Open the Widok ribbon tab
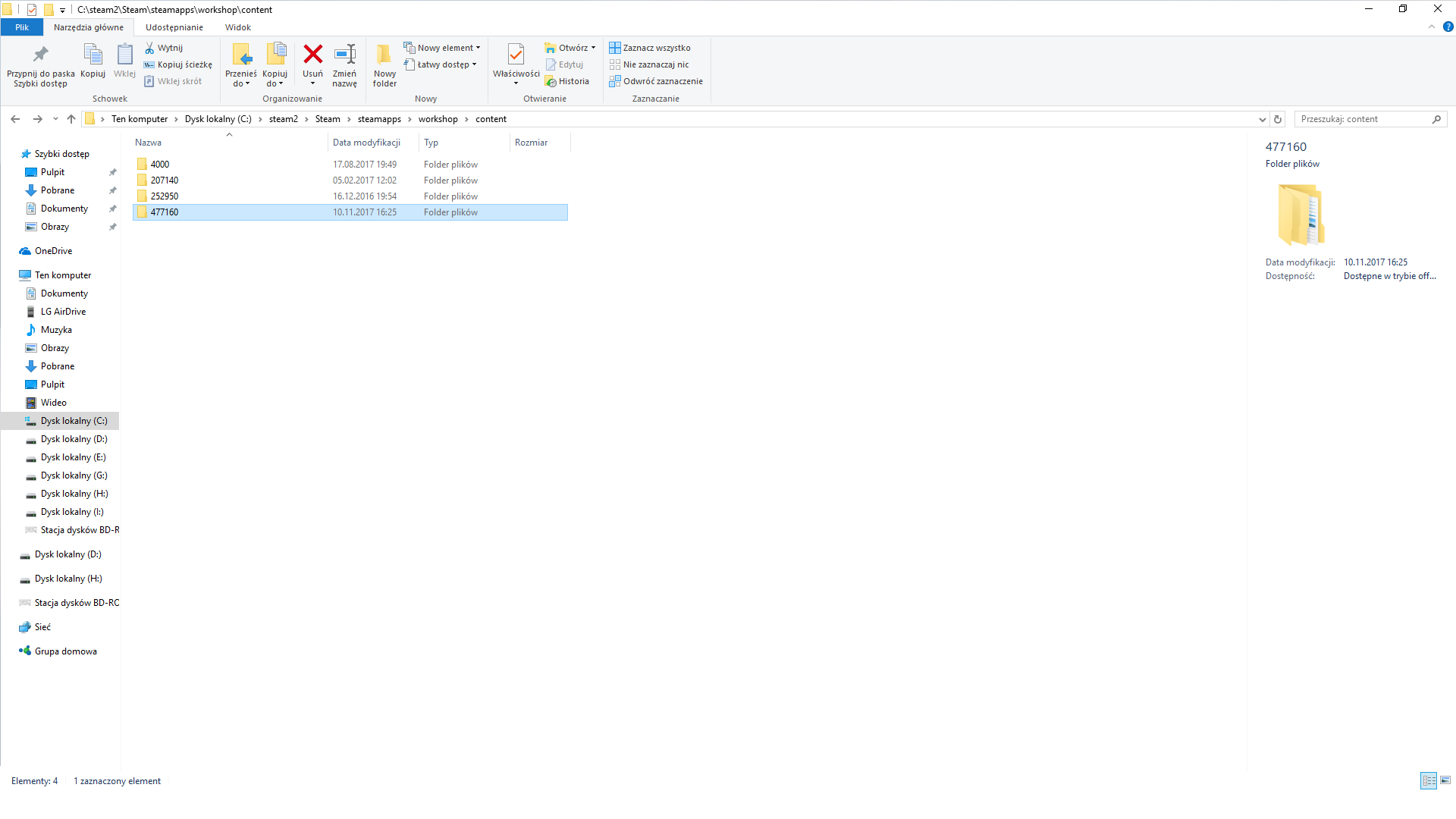 pos(237,27)
